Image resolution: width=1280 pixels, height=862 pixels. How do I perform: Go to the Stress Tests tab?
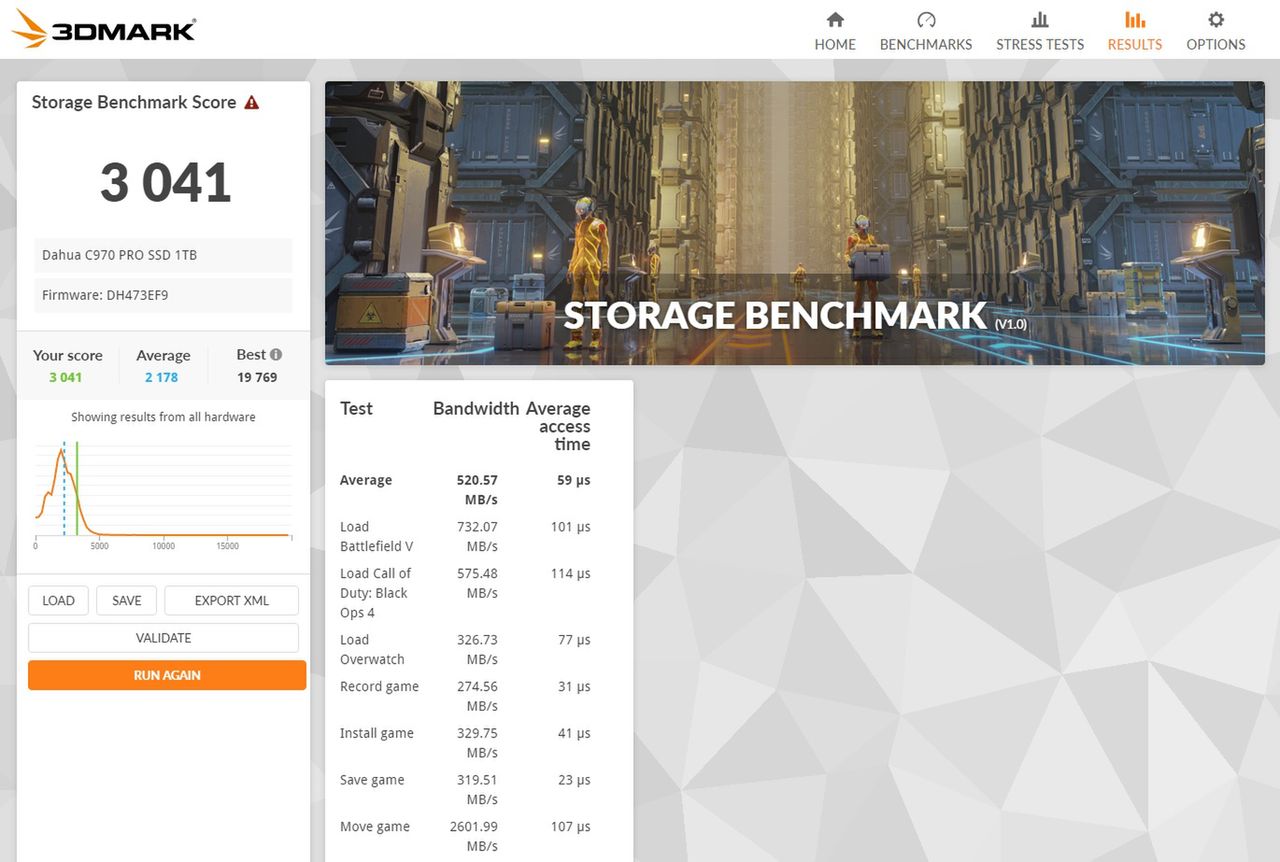1040,31
